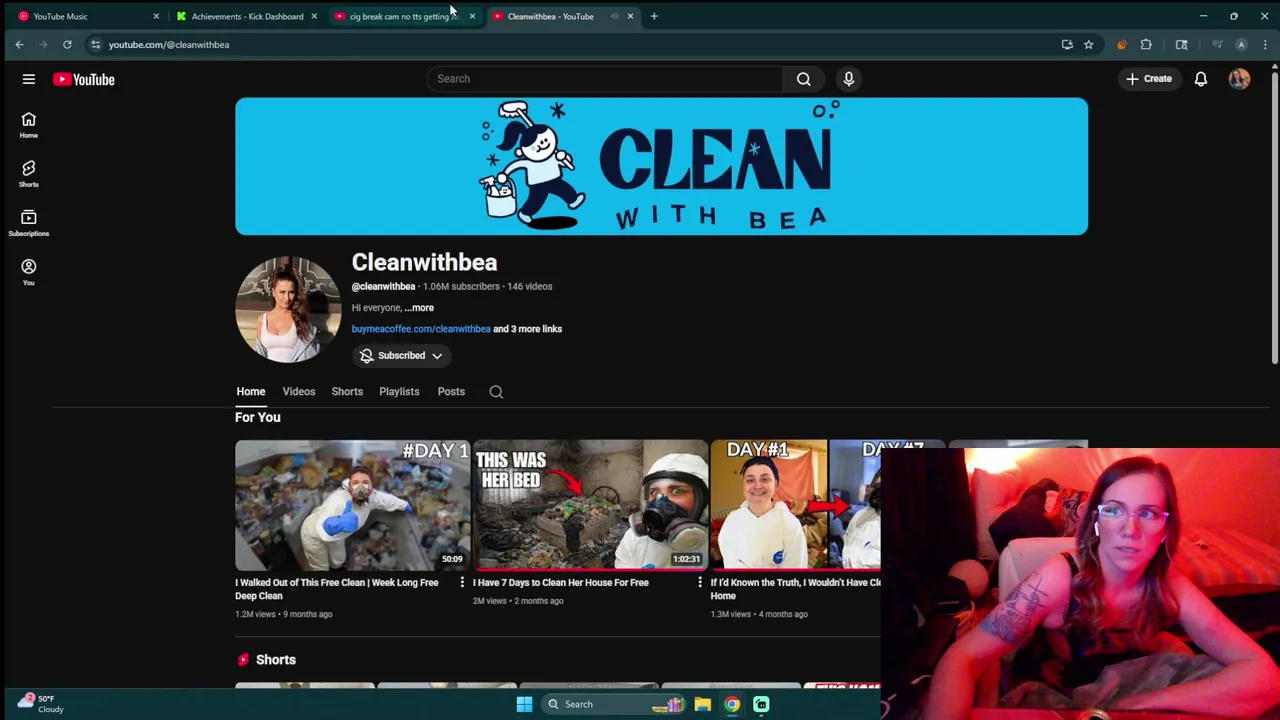Click the Clean With Bea channel banner

[x=661, y=166]
